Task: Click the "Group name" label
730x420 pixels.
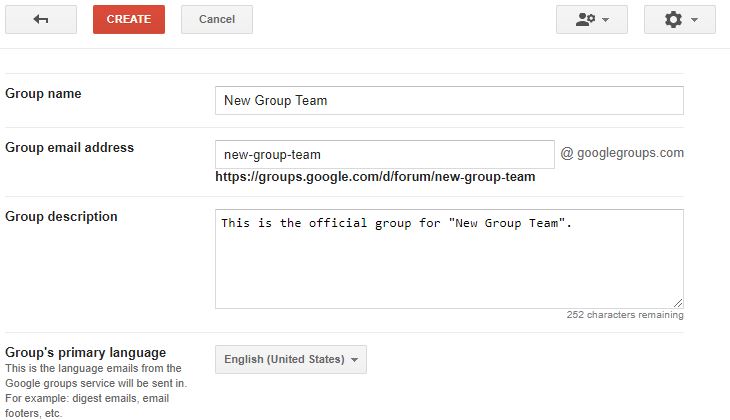Action: tap(43, 94)
